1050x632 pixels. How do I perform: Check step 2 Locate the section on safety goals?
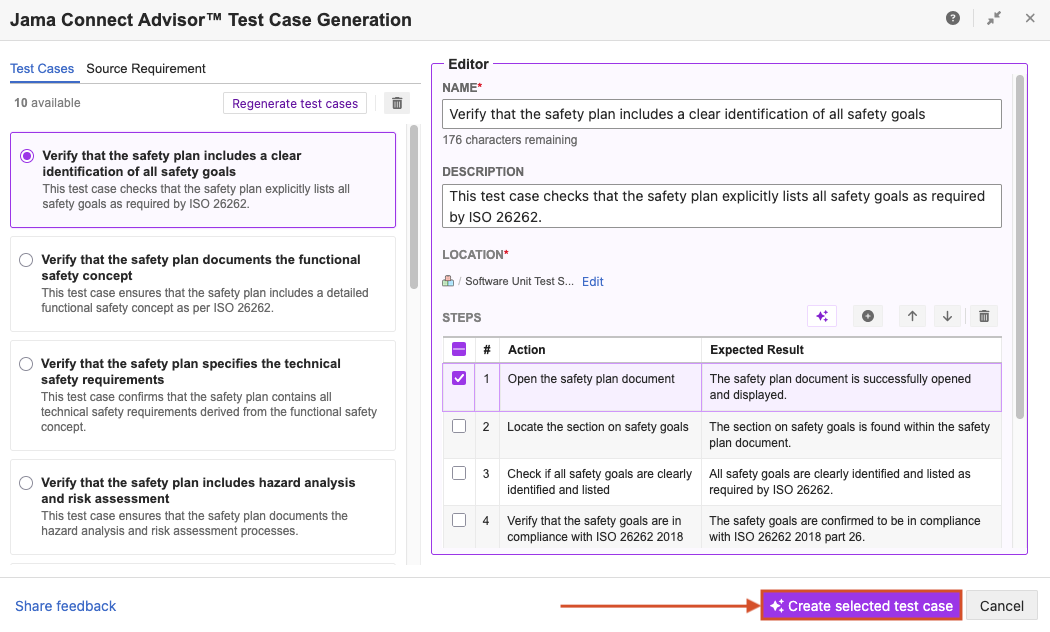(x=459, y=426)
